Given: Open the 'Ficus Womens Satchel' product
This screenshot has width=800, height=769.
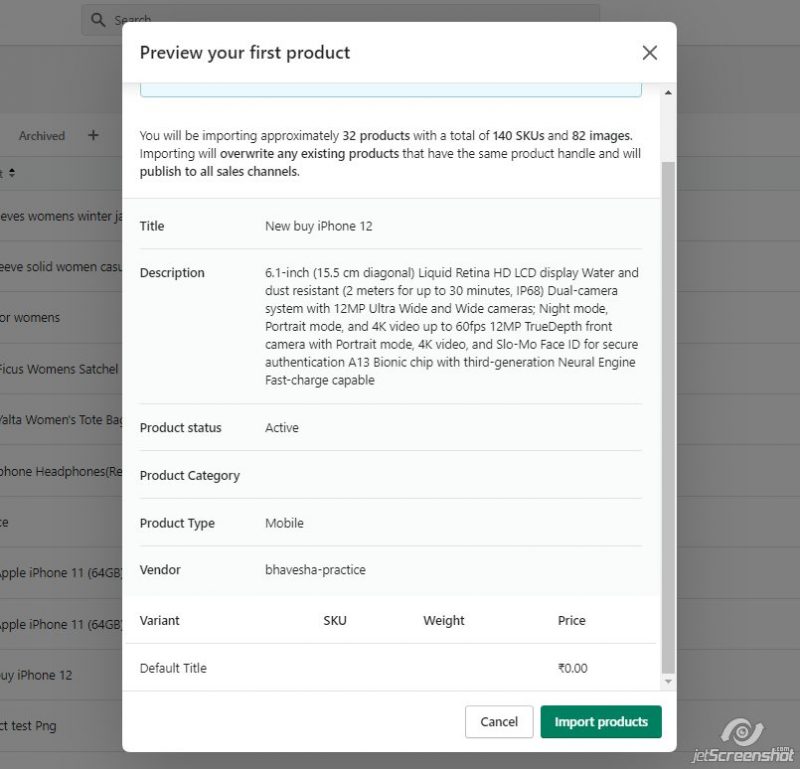Looking at the screenshot, I should pyautogui.click(x=50, y=368).
